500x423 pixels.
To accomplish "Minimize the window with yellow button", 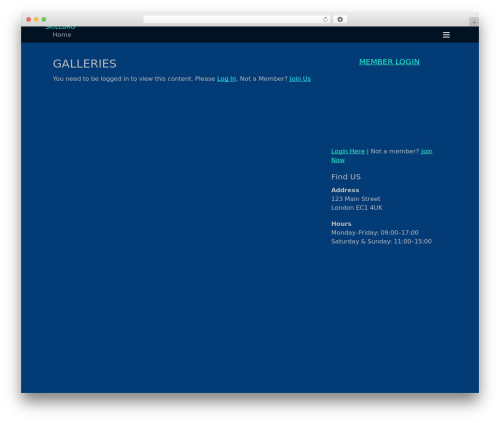I will [x=36, y=19].
